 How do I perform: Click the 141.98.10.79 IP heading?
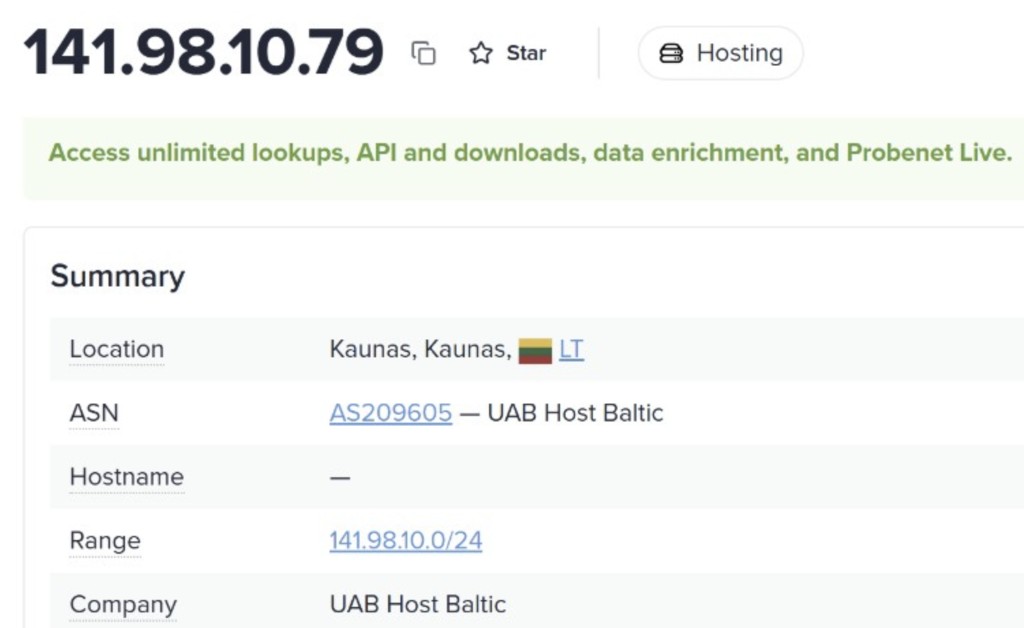[x=203, y=52]
